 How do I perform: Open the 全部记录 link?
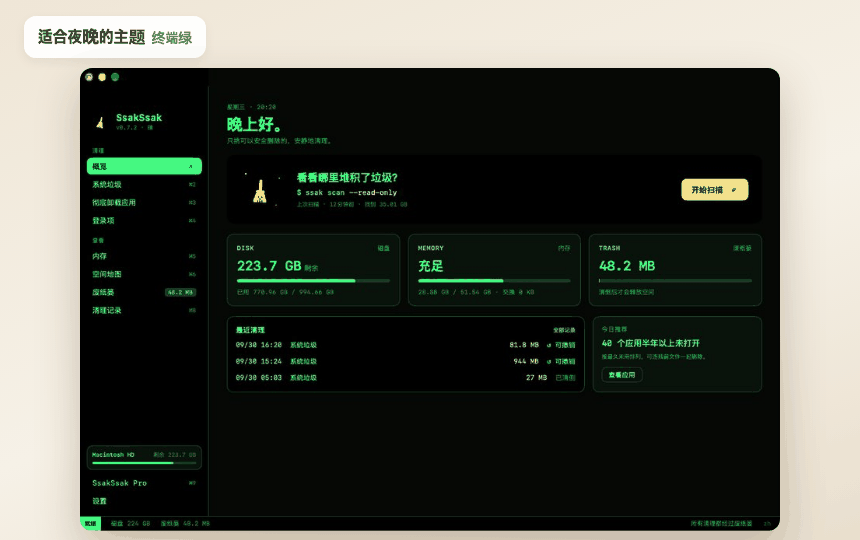tap(564, 330)
